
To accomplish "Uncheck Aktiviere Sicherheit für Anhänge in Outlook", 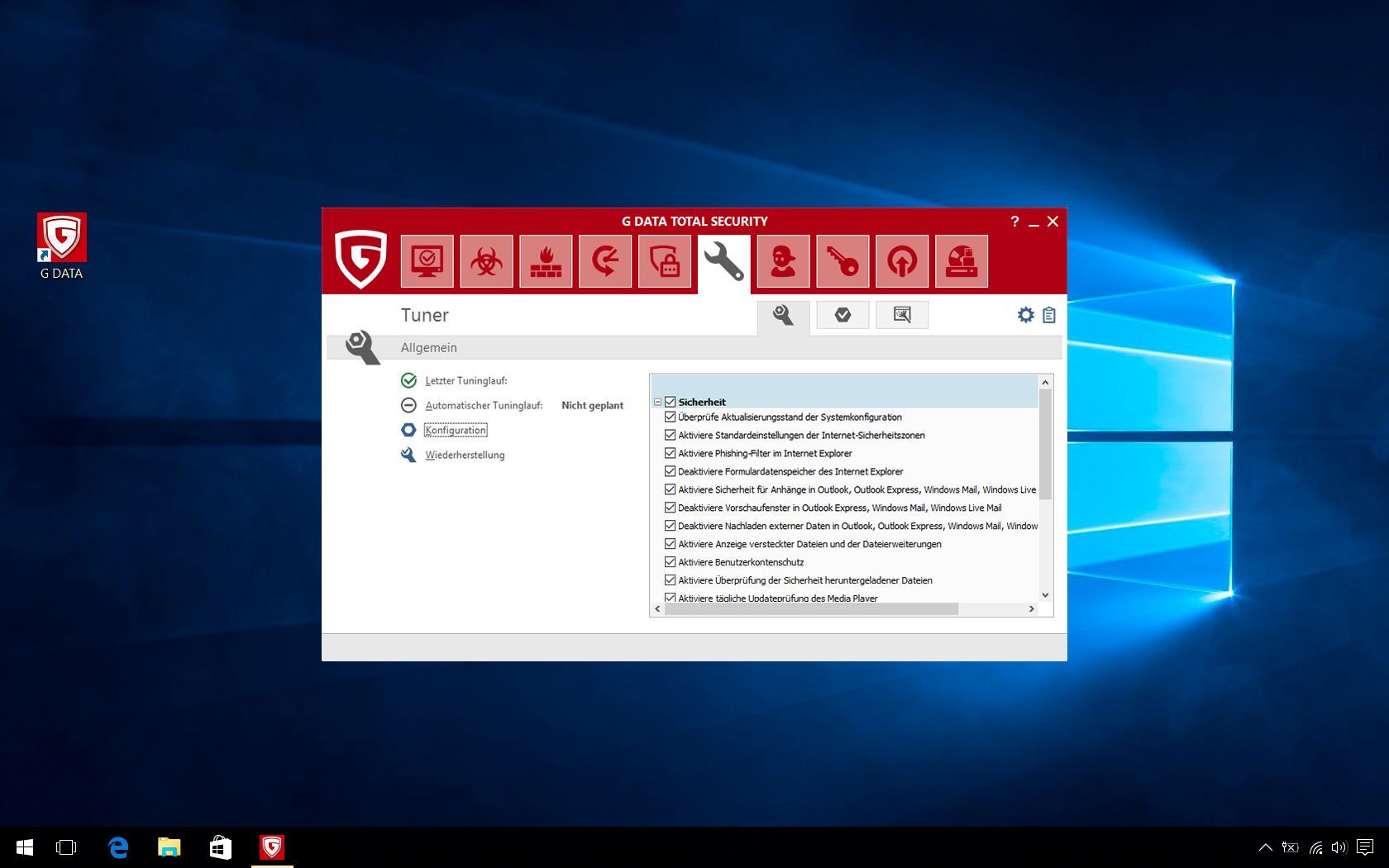I will [x=671, y=490].
